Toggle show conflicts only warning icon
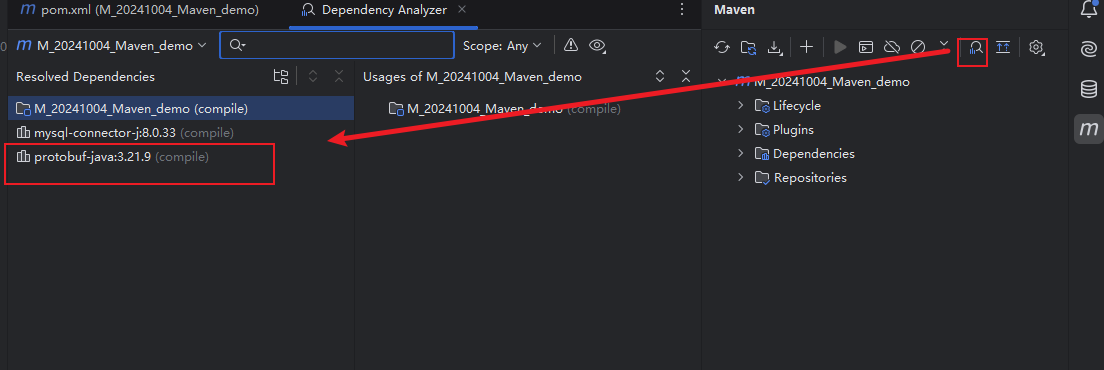Image resolution: width=1104 pixels, height=370 pixels. (x=571, y=45)
